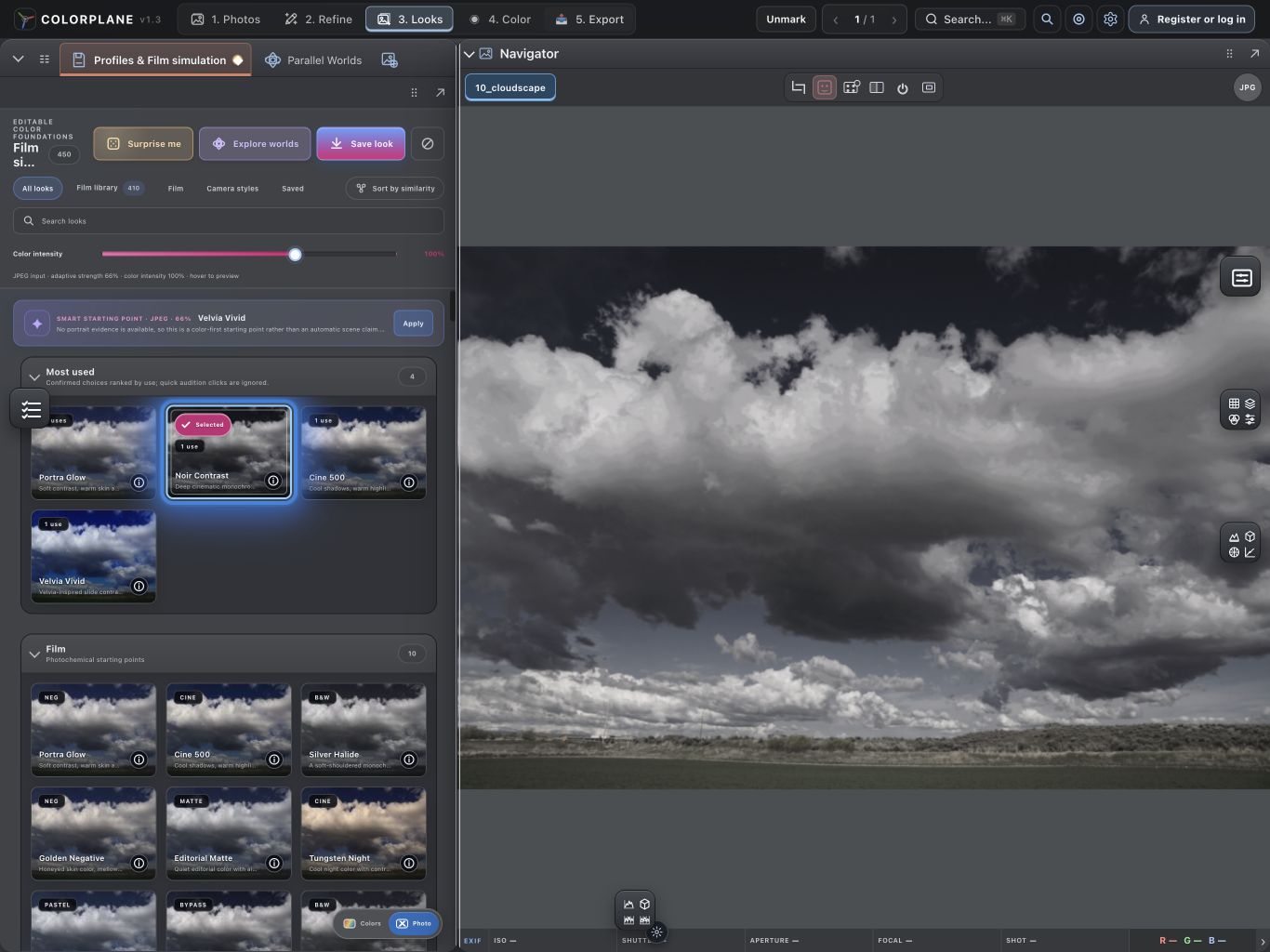Collapse the Most used section
Image resolution: width=1270 pixels, height=952 pixels.
tap(34, 377)
